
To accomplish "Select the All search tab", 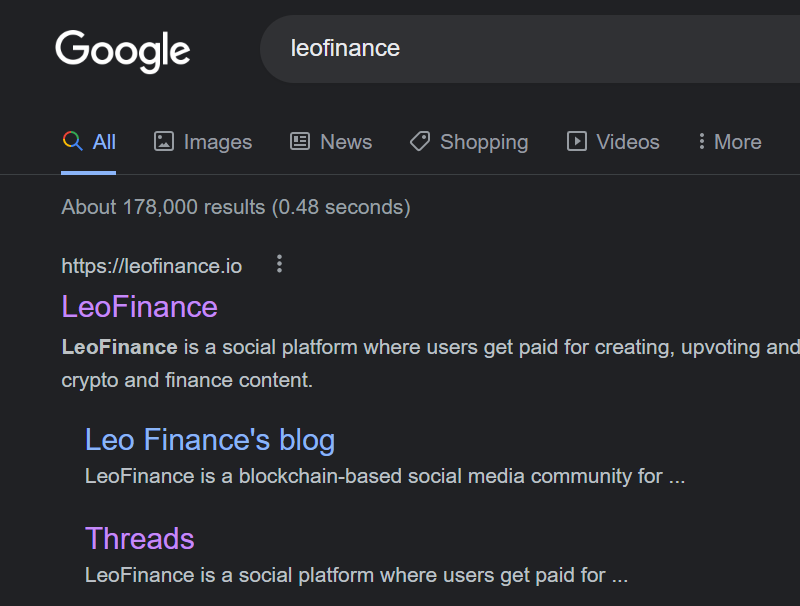I will pyautogui.click(x=89, y=142).
